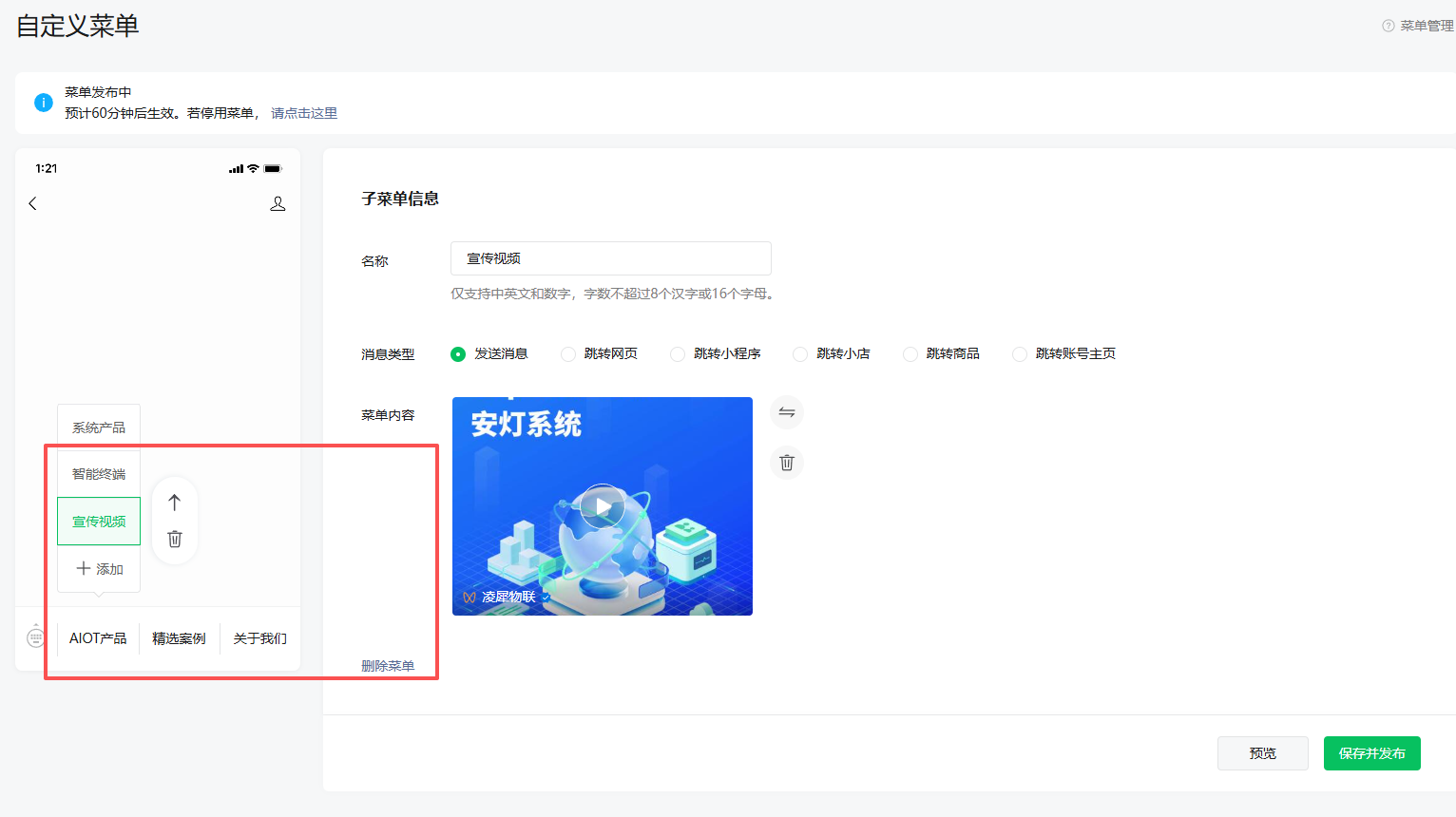
Task: Select 跳转账号主页 radio option
Action: pos(1020,354)
